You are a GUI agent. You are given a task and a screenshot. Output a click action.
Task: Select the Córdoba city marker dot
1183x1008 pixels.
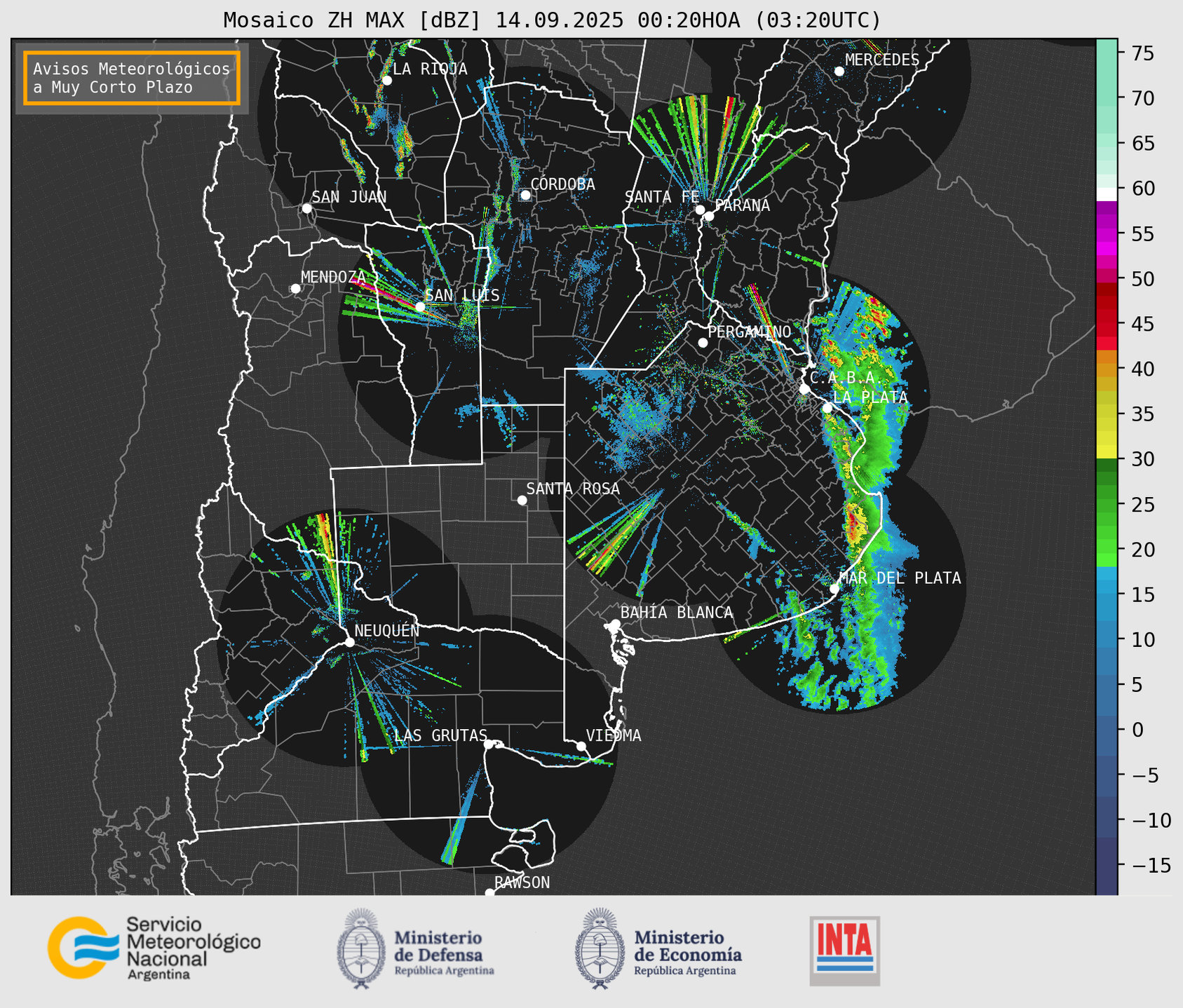pos(525,195)
